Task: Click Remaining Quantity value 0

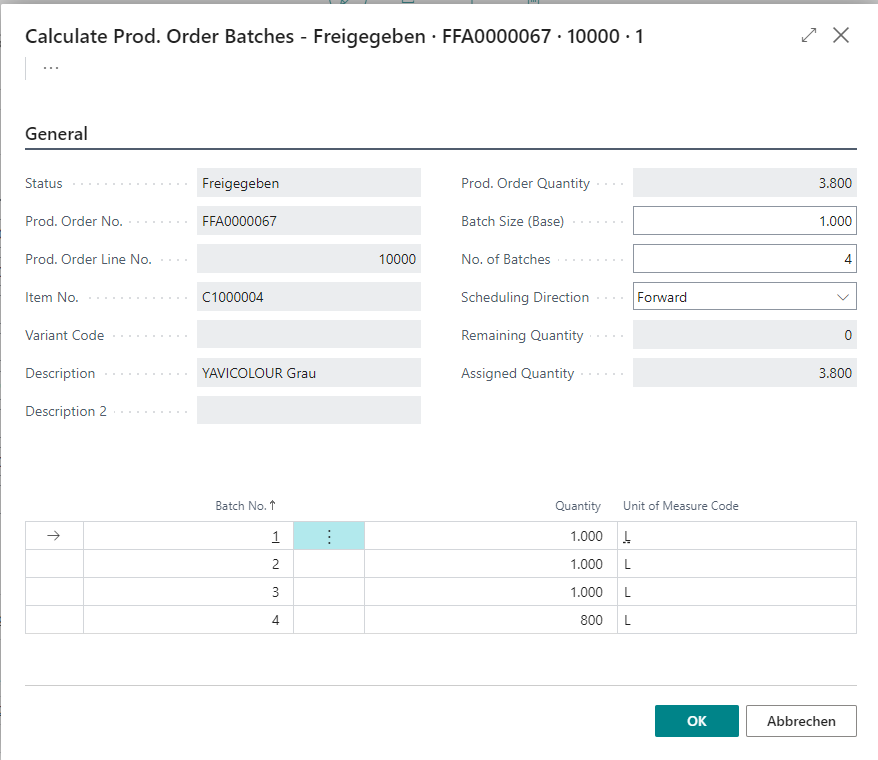Action: click(744, 335)
